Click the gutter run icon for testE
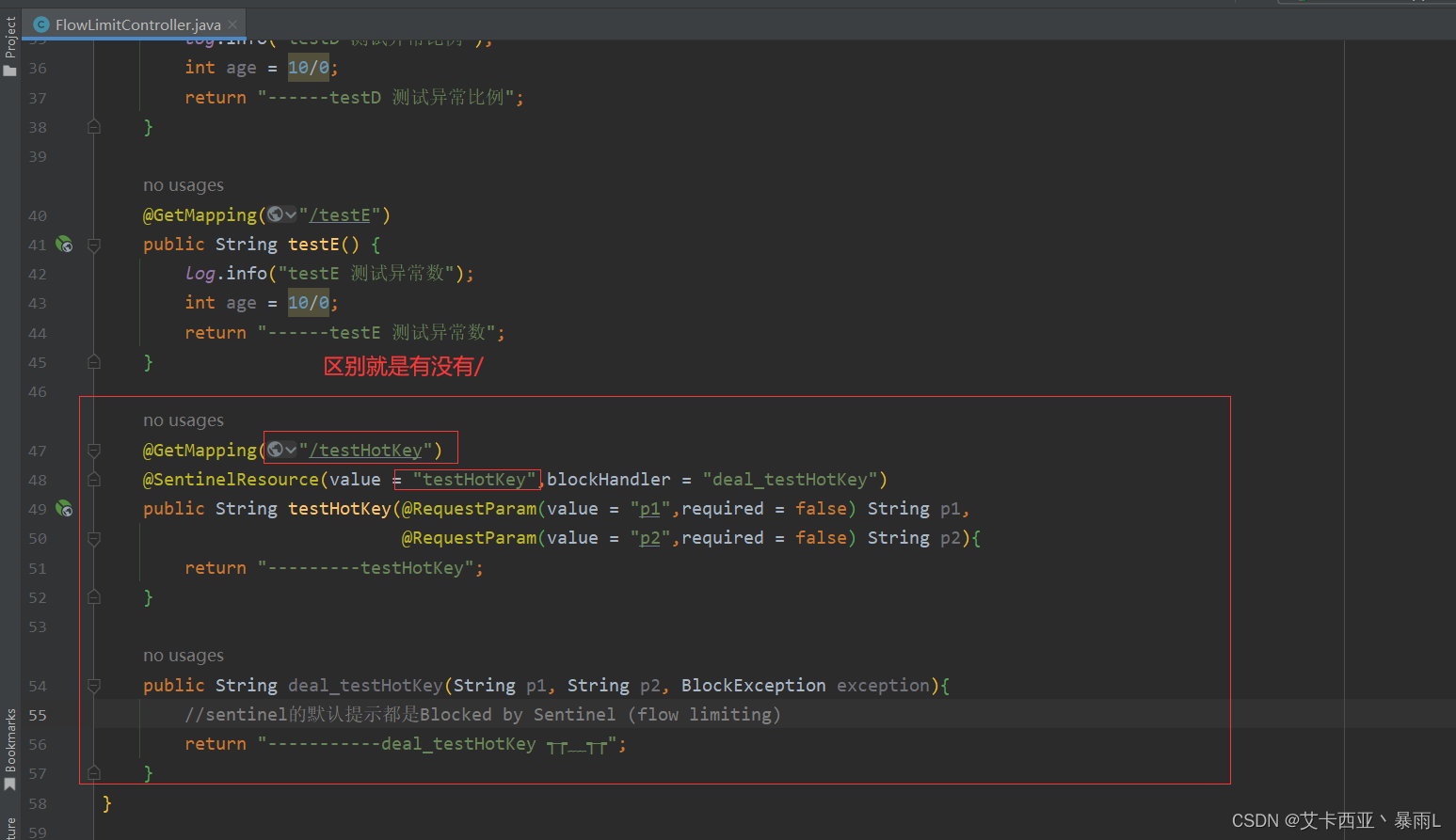Image resolution: width=1456 pixels, height=840 pixels. coord(64,245)
